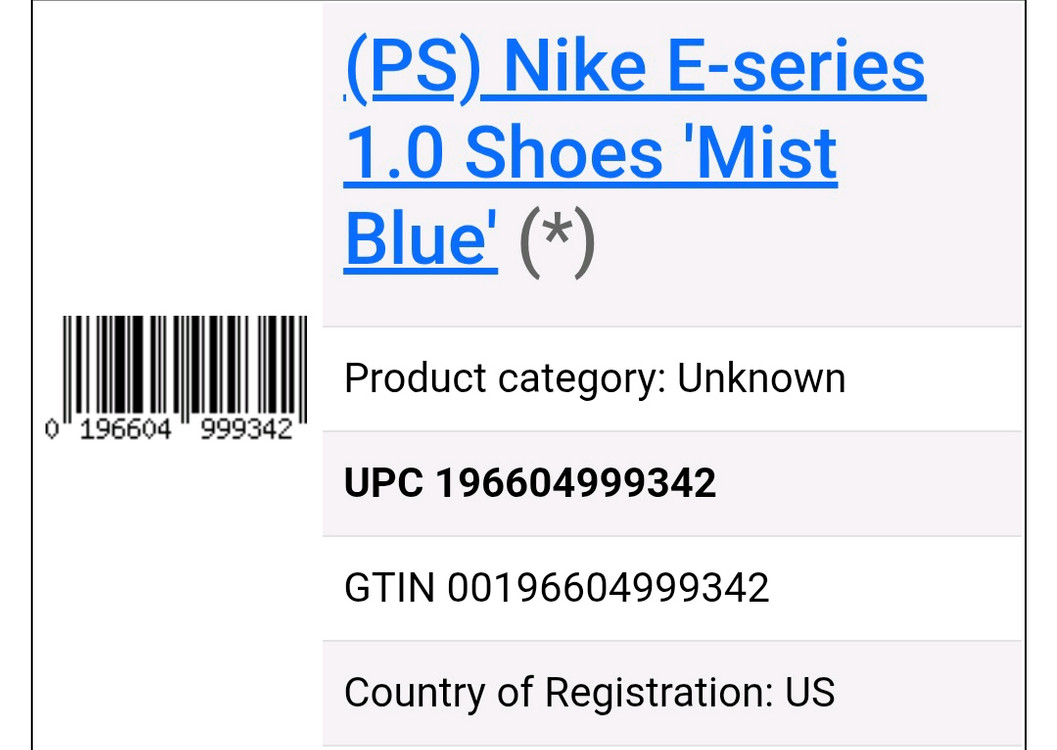1057x750 pixels.
Task: Click the "Unknown" category value
Action: tap(761, 379)
